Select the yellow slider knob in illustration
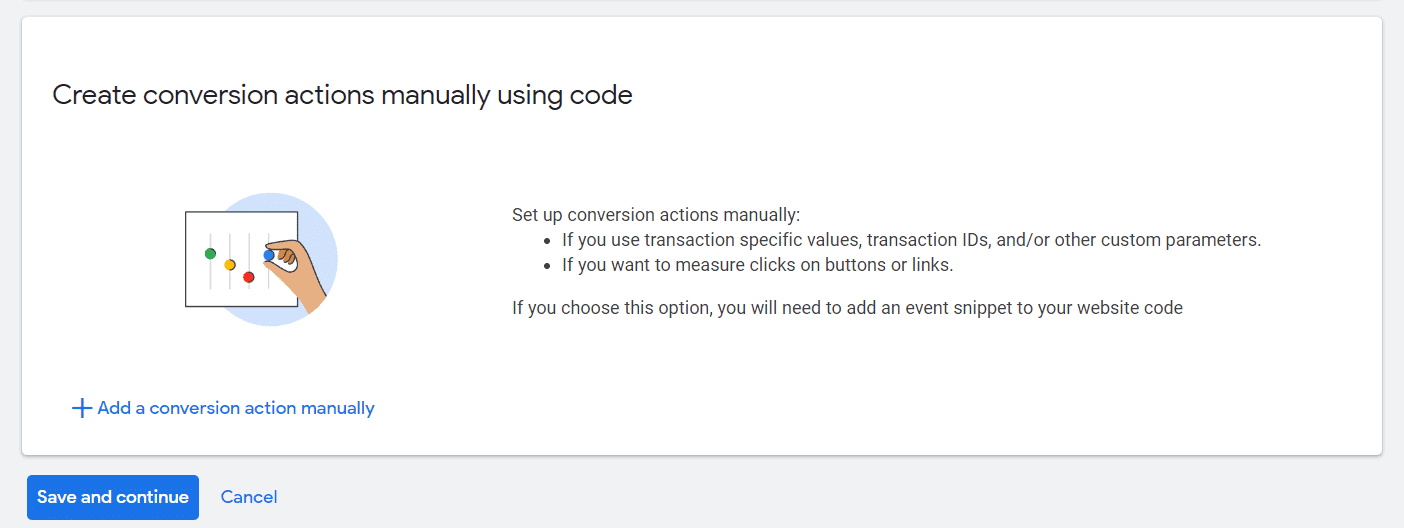Image resolution: width=1404 pixels, height=528 pixels. [230, 265]
